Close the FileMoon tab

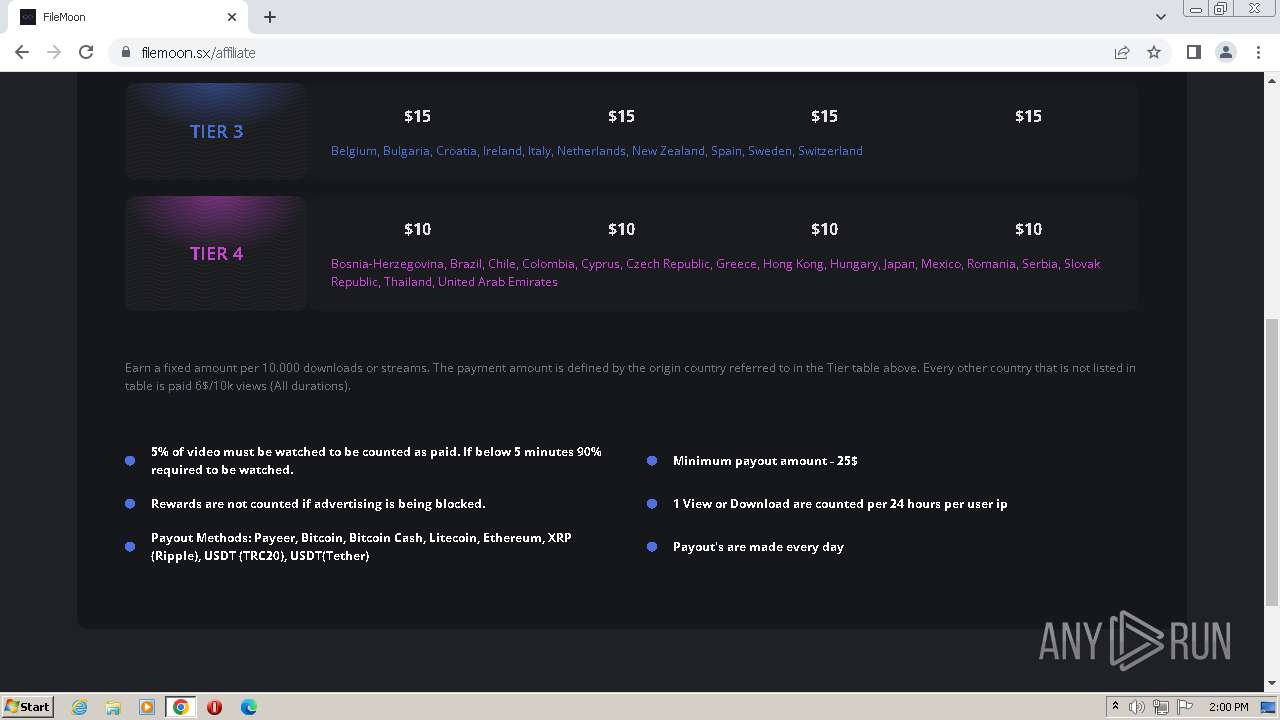tap(232, 17)
